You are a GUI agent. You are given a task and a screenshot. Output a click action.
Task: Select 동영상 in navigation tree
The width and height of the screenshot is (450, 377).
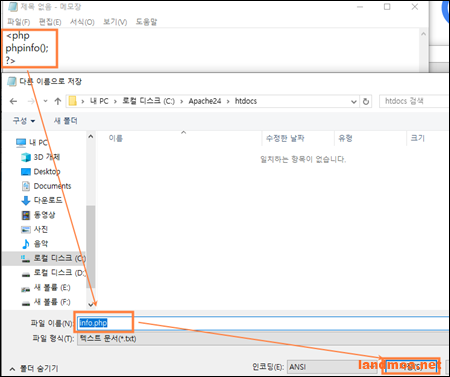point(44,215)
